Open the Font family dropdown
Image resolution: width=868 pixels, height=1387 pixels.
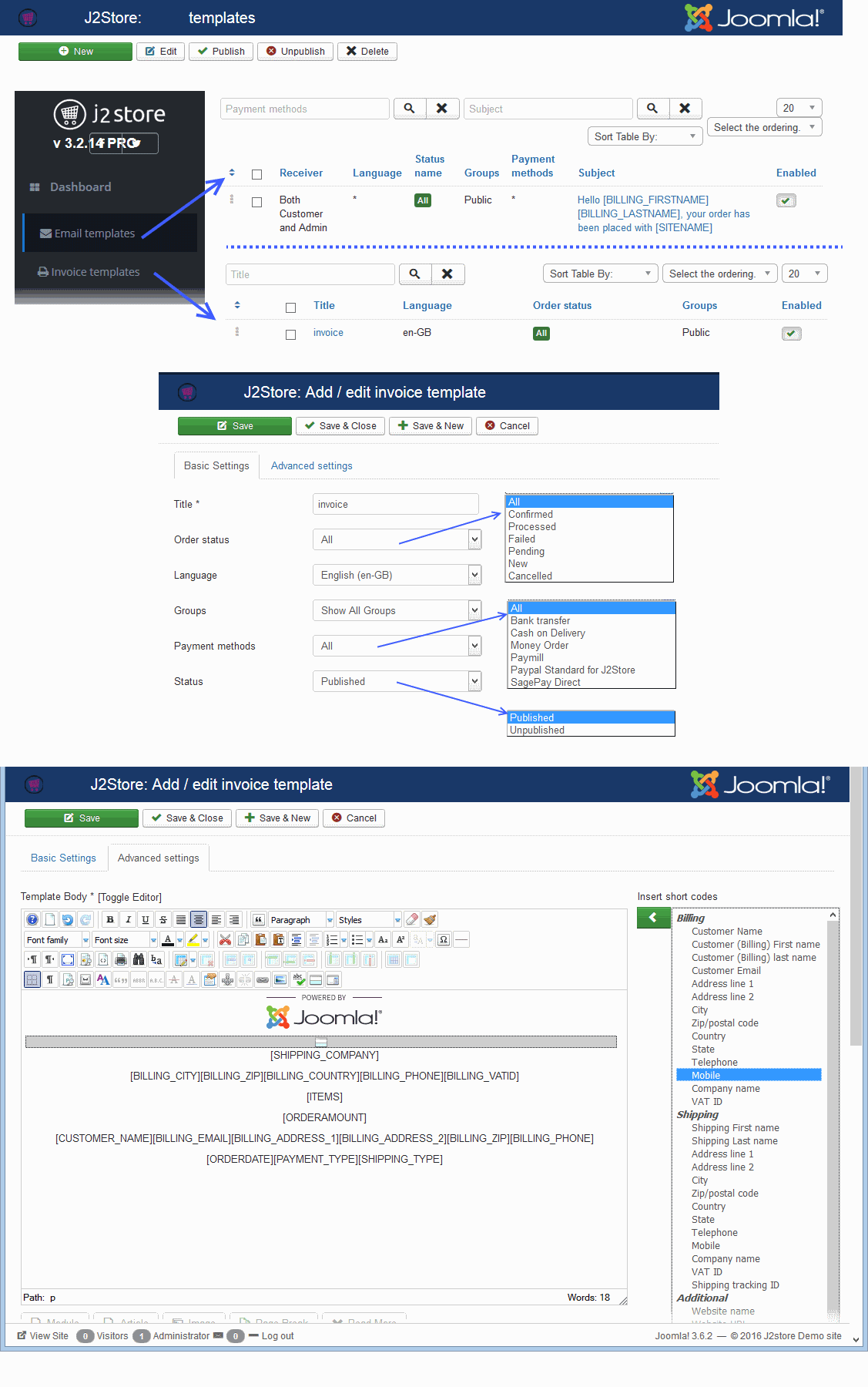tap(58, 939)
